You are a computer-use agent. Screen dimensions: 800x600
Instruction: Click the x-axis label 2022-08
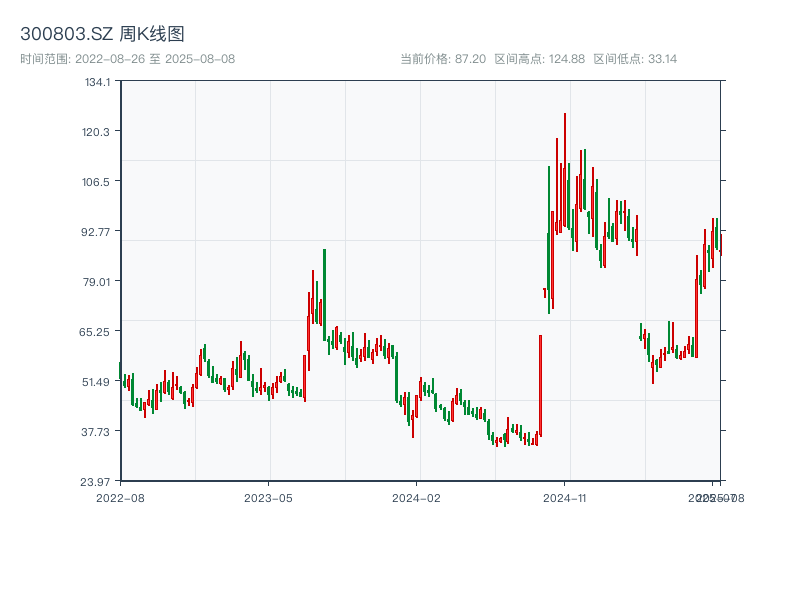(x=120, y=498)
